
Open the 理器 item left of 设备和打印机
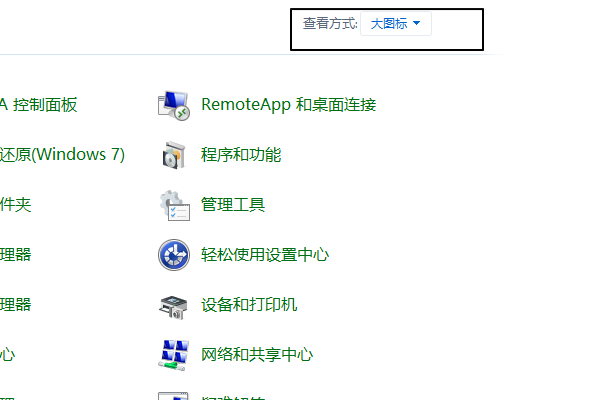click(16, 305)
